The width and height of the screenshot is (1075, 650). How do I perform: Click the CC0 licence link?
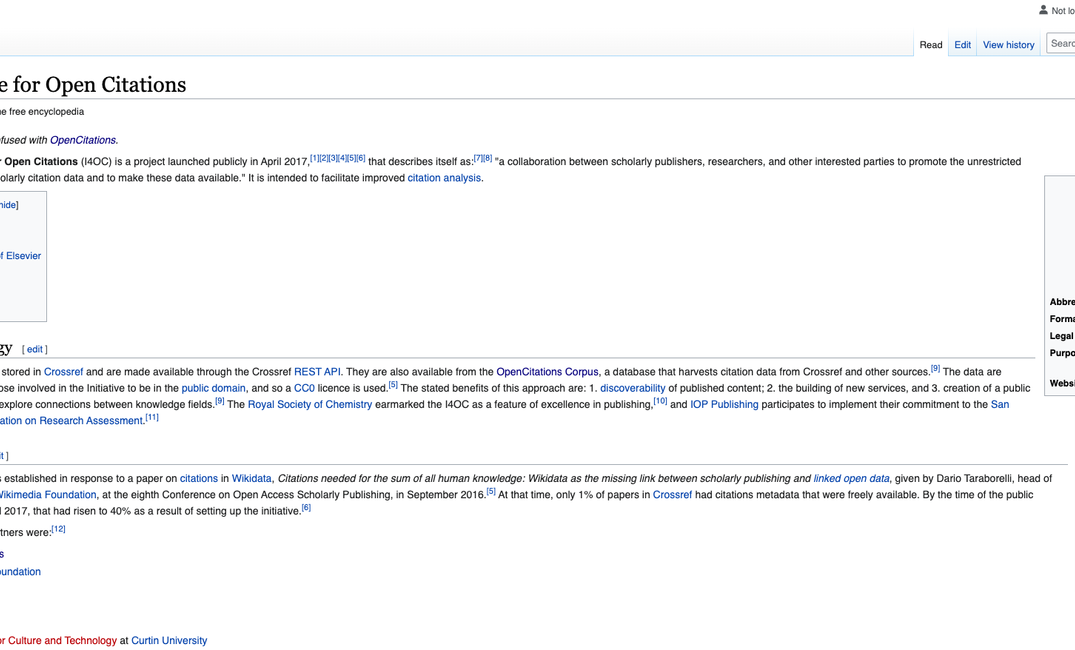click(304, 388)
